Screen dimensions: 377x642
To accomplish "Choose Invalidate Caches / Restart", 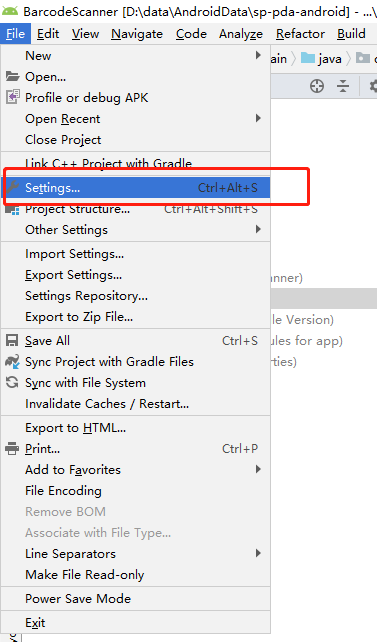I will point(135,404).
